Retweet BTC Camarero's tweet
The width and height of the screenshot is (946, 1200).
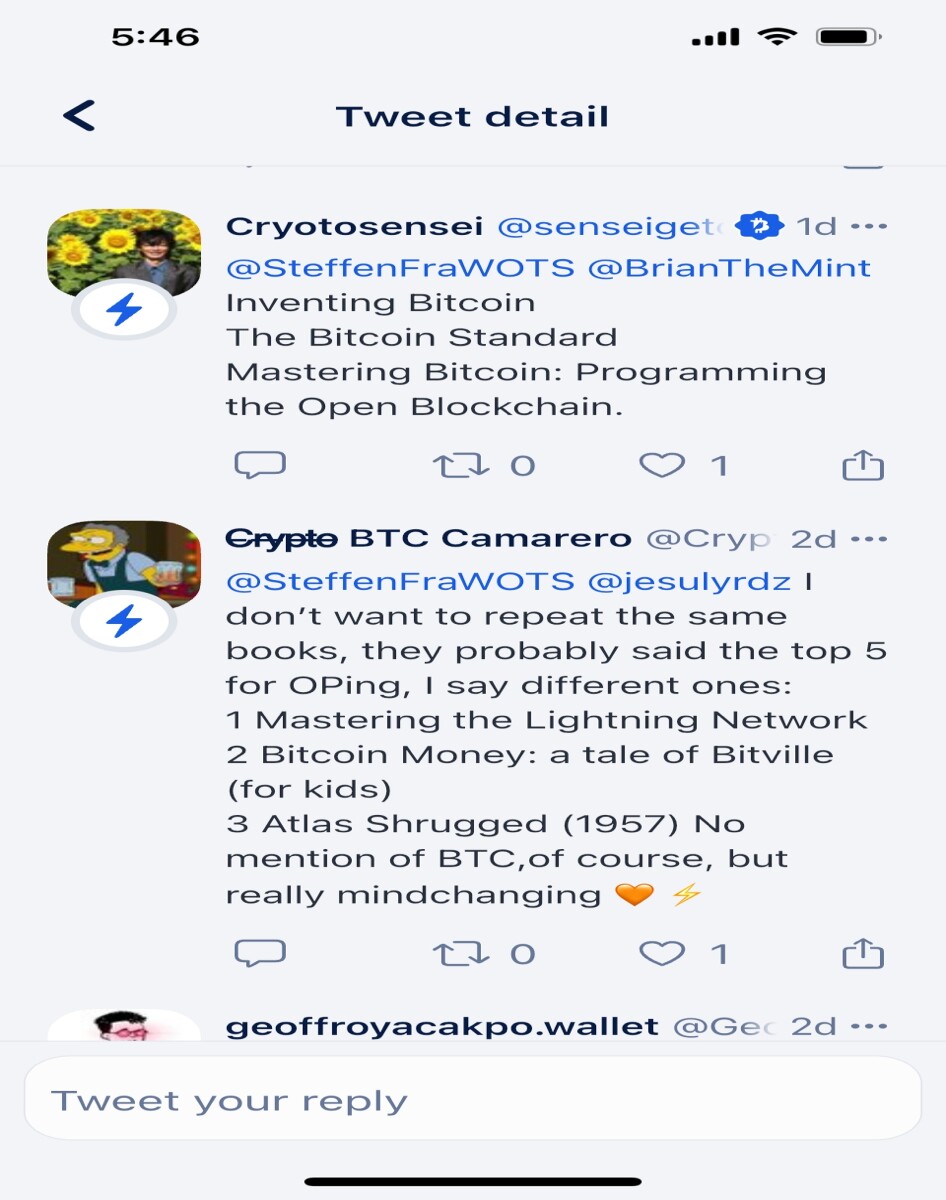click(x=458, y=954)
